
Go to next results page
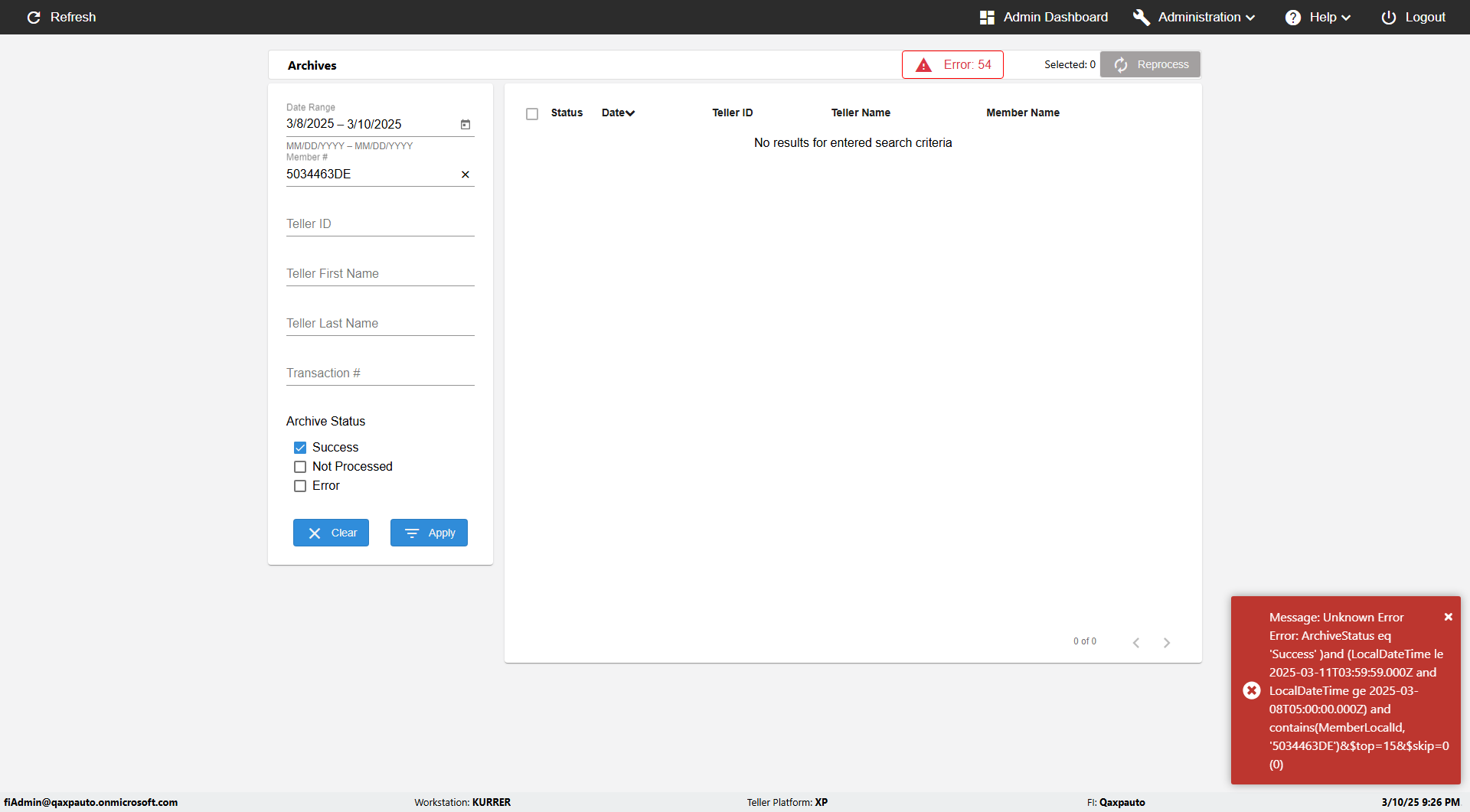[x=1167, y=643]
